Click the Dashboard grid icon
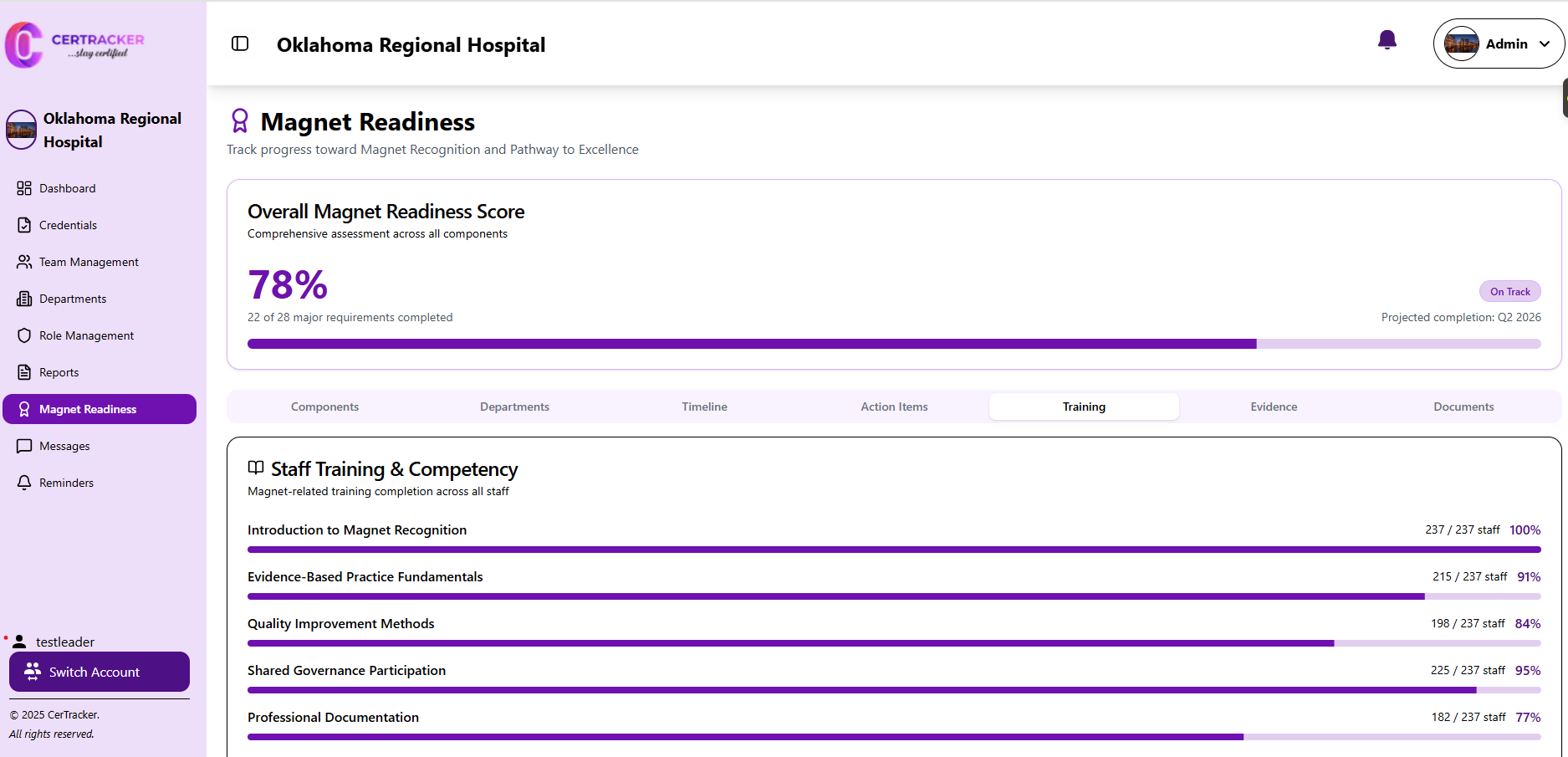 click(x=24, y=188)
